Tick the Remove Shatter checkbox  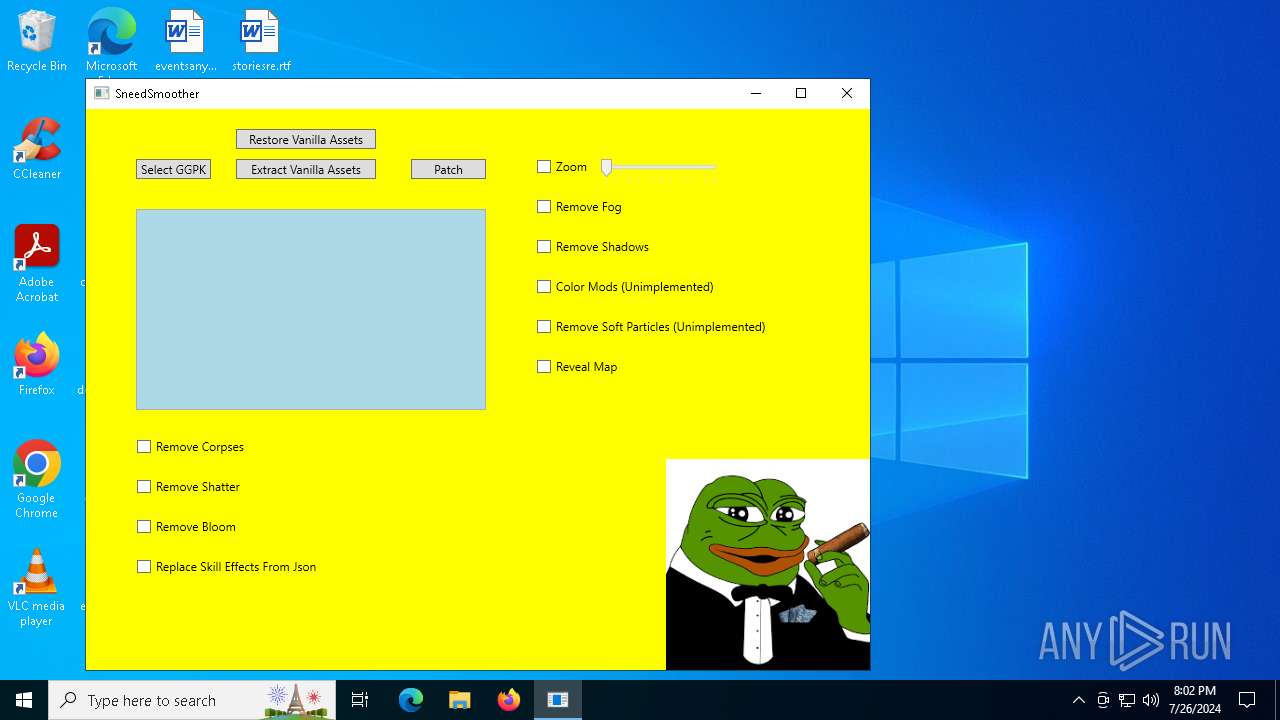click(x=144, y=487)
